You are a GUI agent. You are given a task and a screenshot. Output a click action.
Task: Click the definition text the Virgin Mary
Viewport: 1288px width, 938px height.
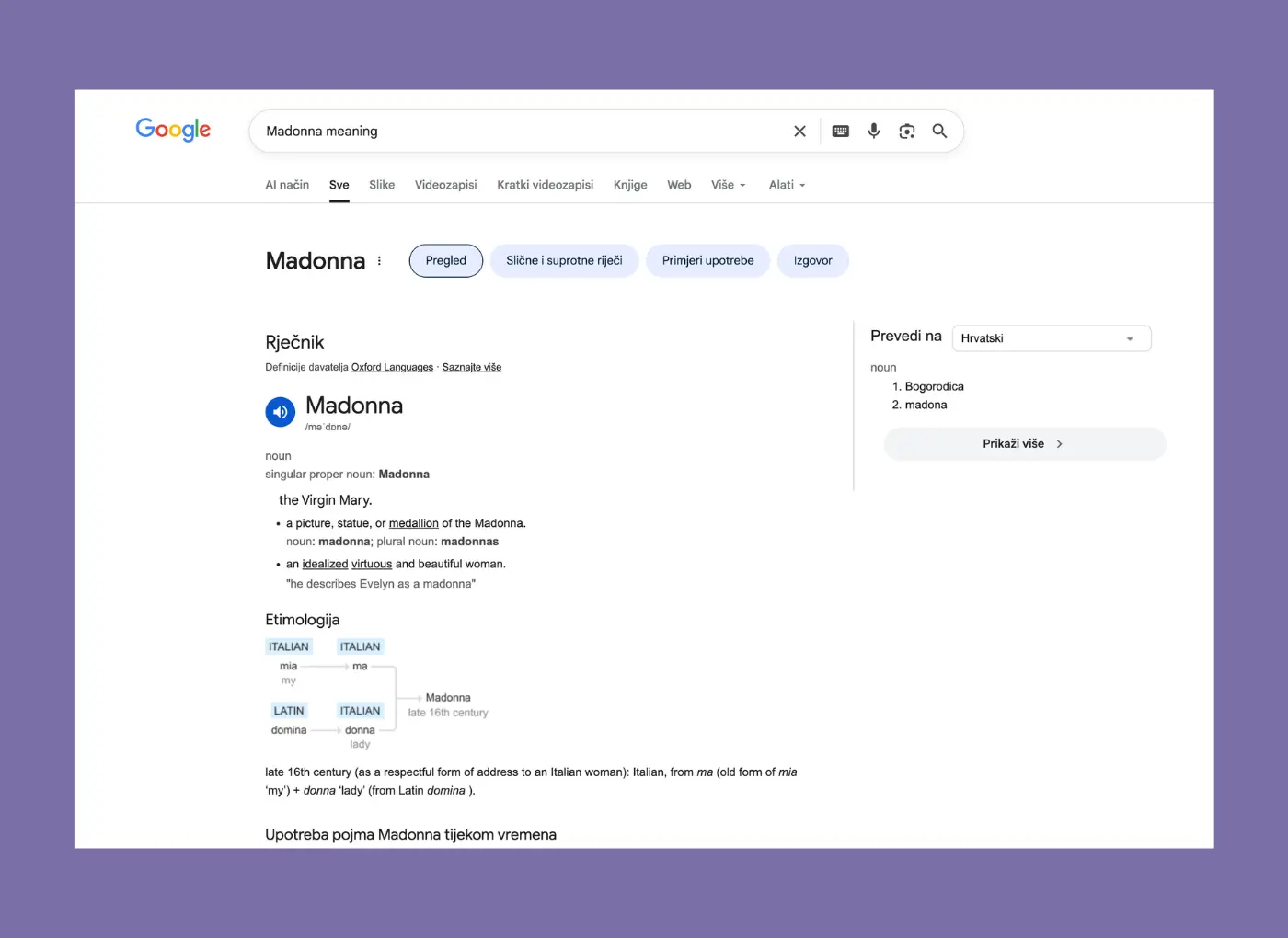coord(326,500)
